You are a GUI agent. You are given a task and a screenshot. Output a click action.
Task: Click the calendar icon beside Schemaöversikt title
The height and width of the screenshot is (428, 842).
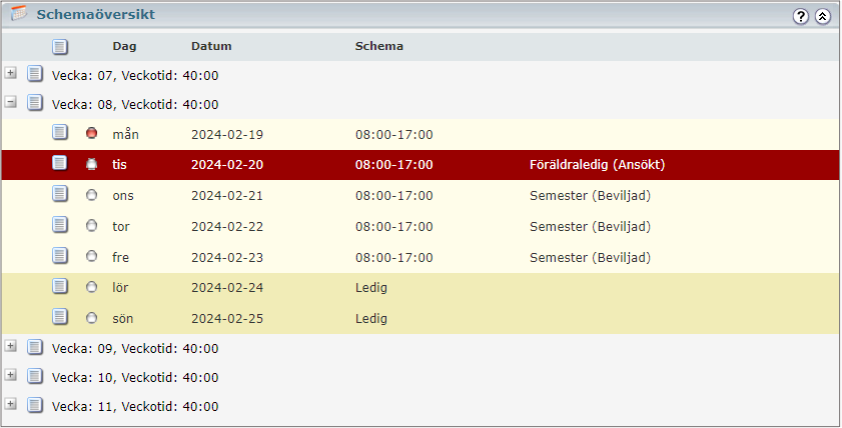19,13
